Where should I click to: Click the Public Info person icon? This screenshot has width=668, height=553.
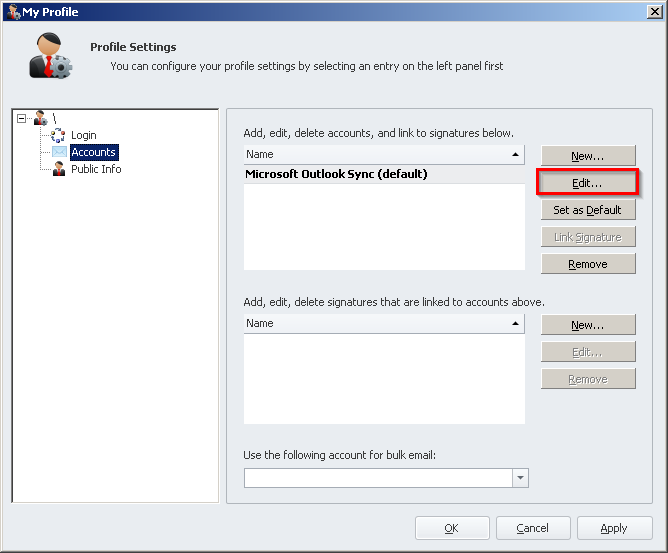pos(59,169)
